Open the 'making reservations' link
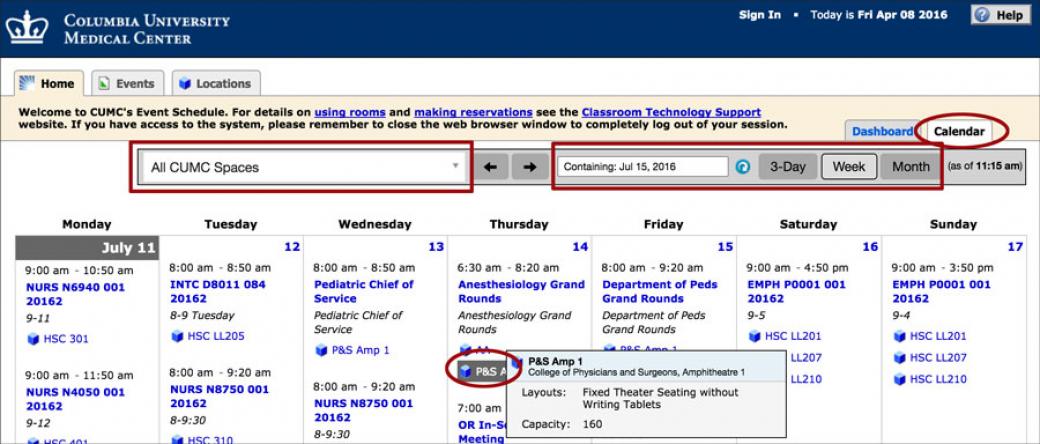Image resolution: width=1040 pixels, height=444 pixels. (x=473, y=112)
